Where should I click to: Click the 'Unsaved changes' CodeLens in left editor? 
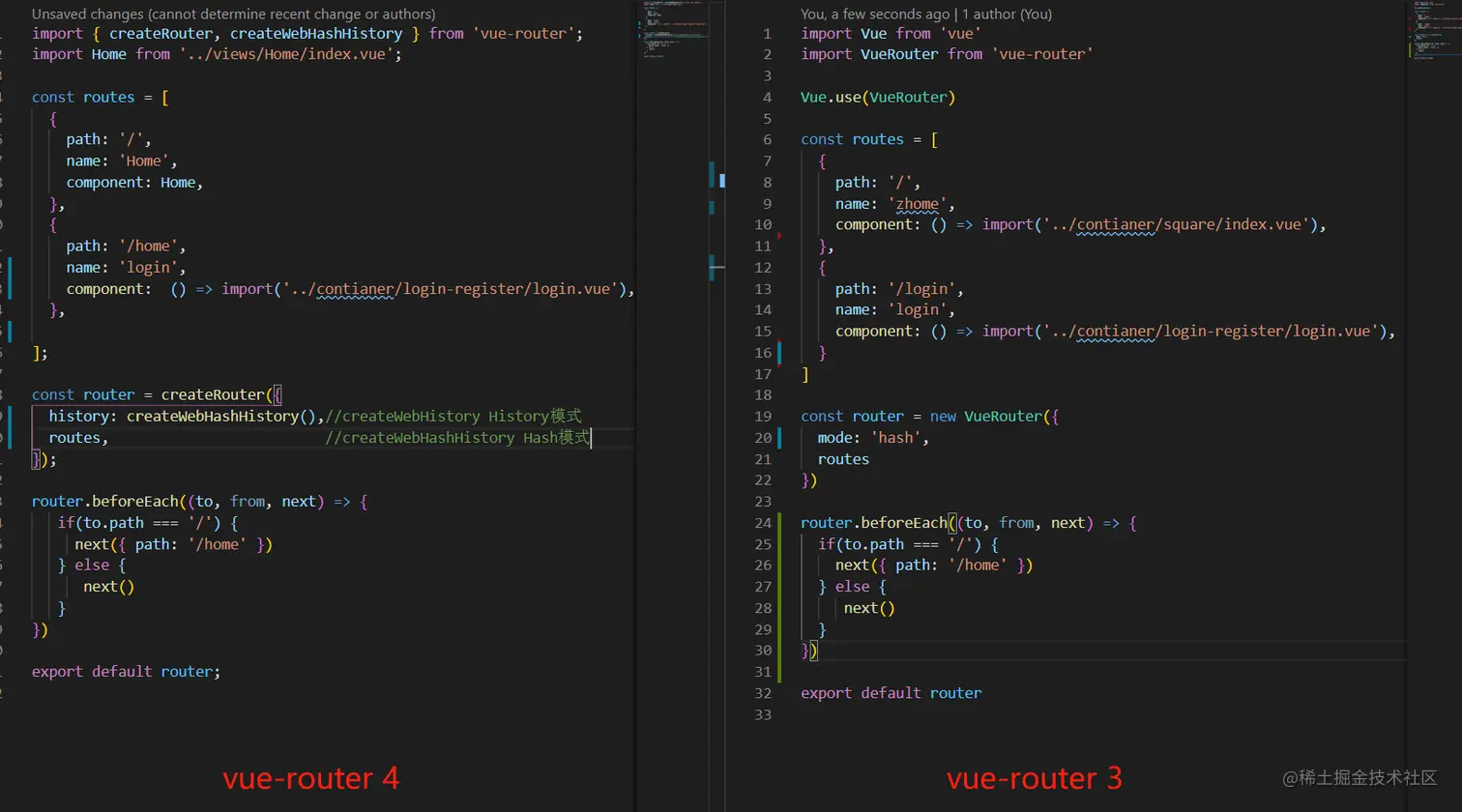tap(233, 14)
